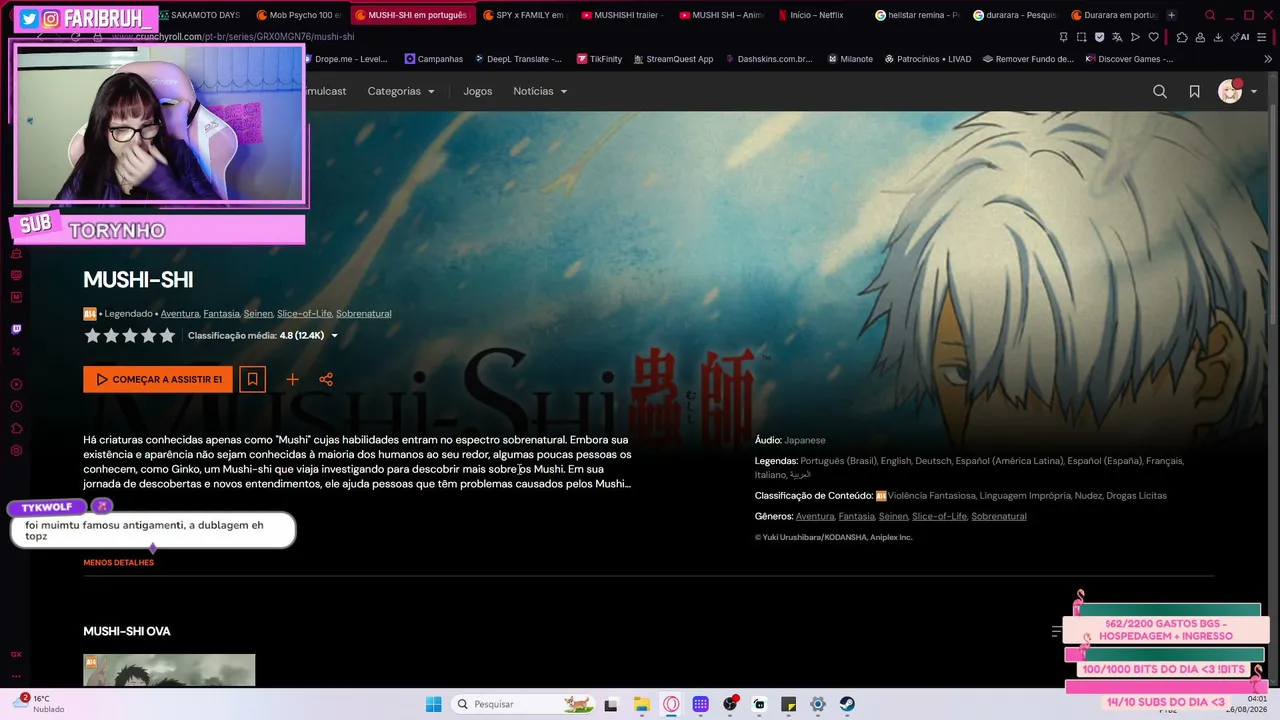
Task: Start watching episode 1 of Mushi-Shi
Action: (158, 379)
